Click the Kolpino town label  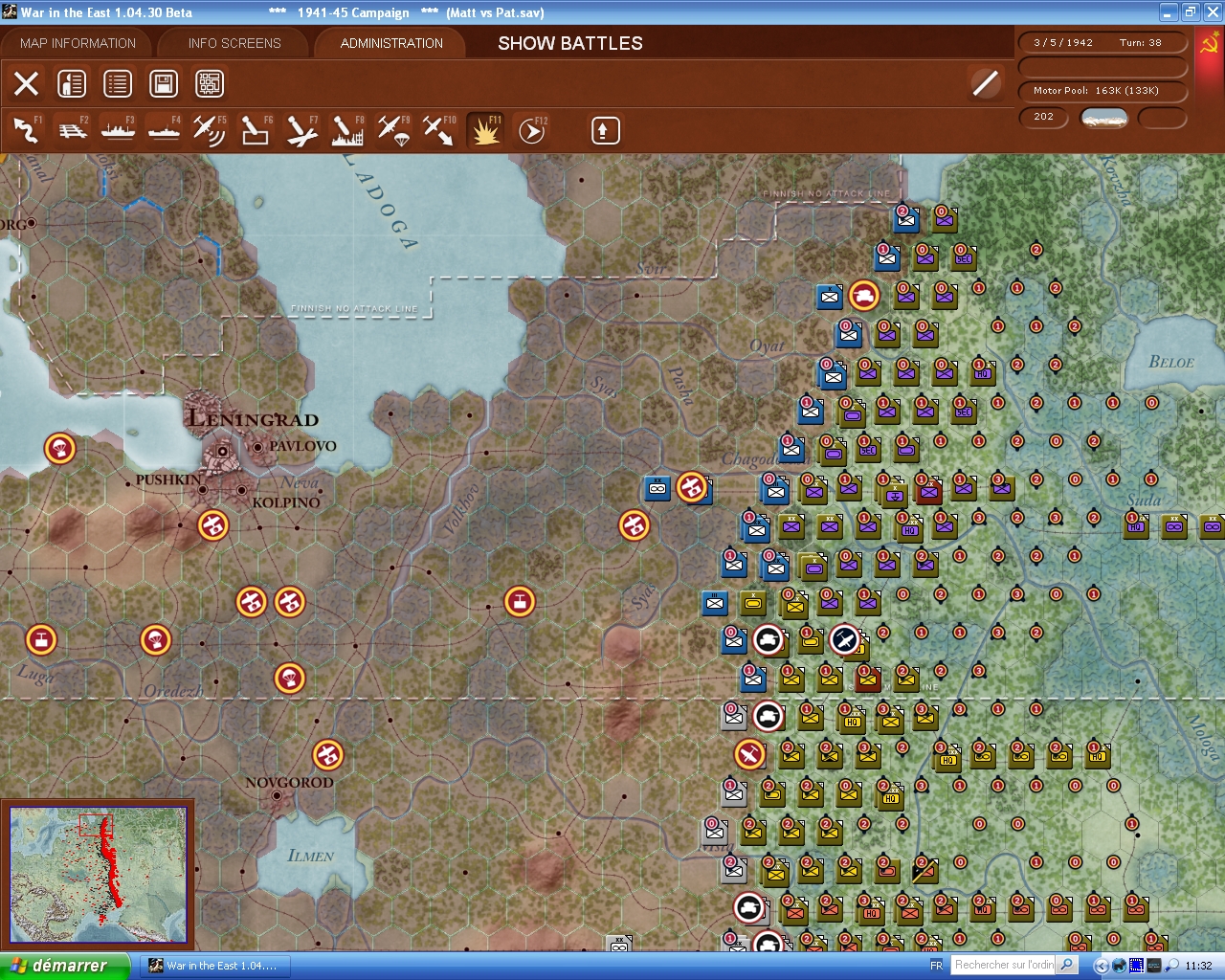[x=286, y=502]
